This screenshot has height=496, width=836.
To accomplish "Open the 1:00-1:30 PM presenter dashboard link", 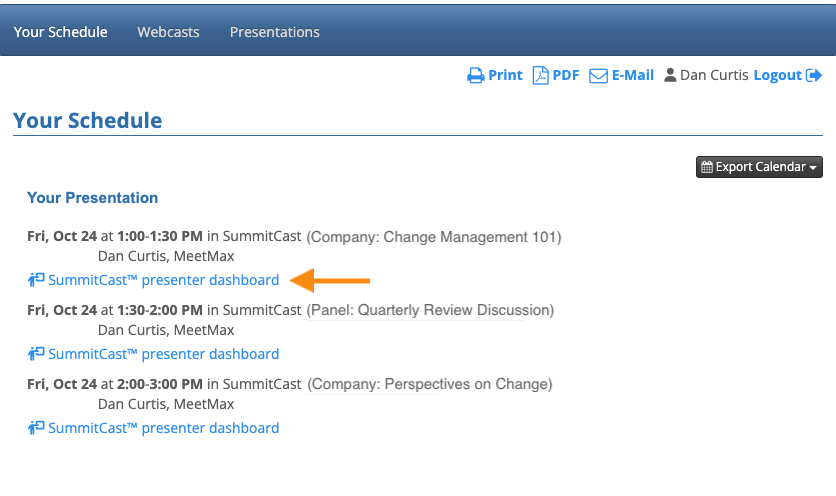I will [x=163, y=280].
